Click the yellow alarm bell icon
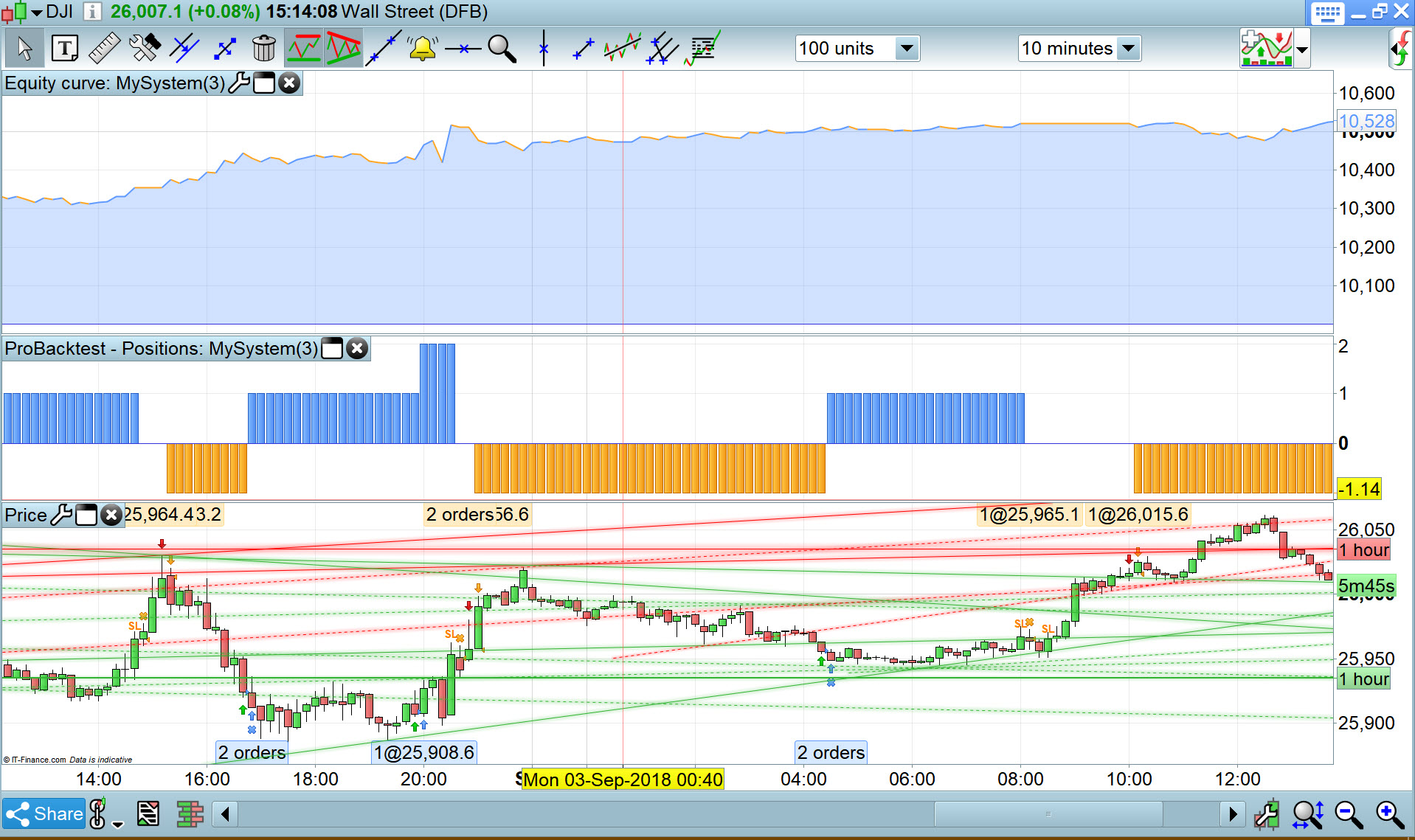Screen dimensions: 1415x840 click(423, 49)
